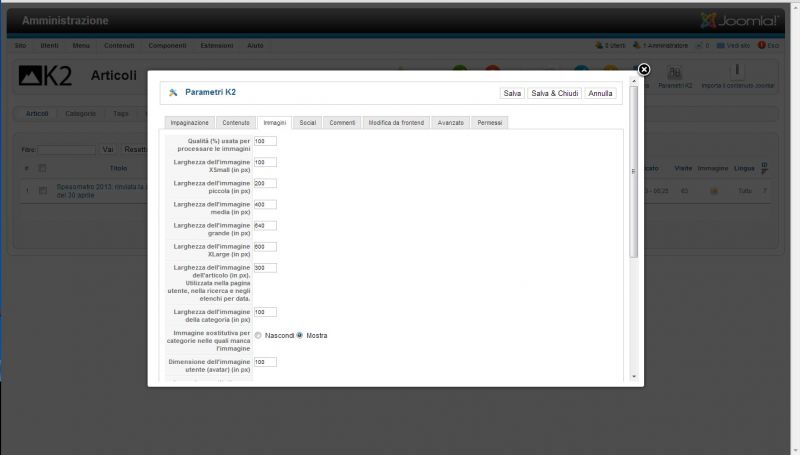Tick the checkbox of the Spesometro 2013 article
800x455 pixels.
click(x=43, y=190)
